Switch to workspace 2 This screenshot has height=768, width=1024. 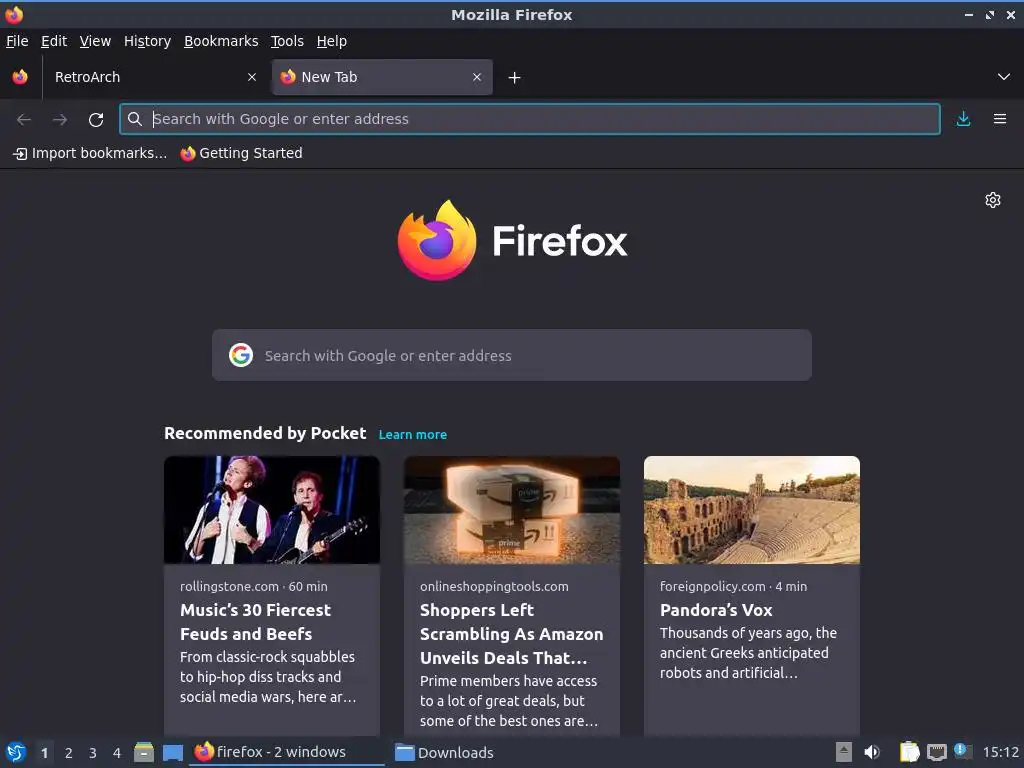coord(69,753)
